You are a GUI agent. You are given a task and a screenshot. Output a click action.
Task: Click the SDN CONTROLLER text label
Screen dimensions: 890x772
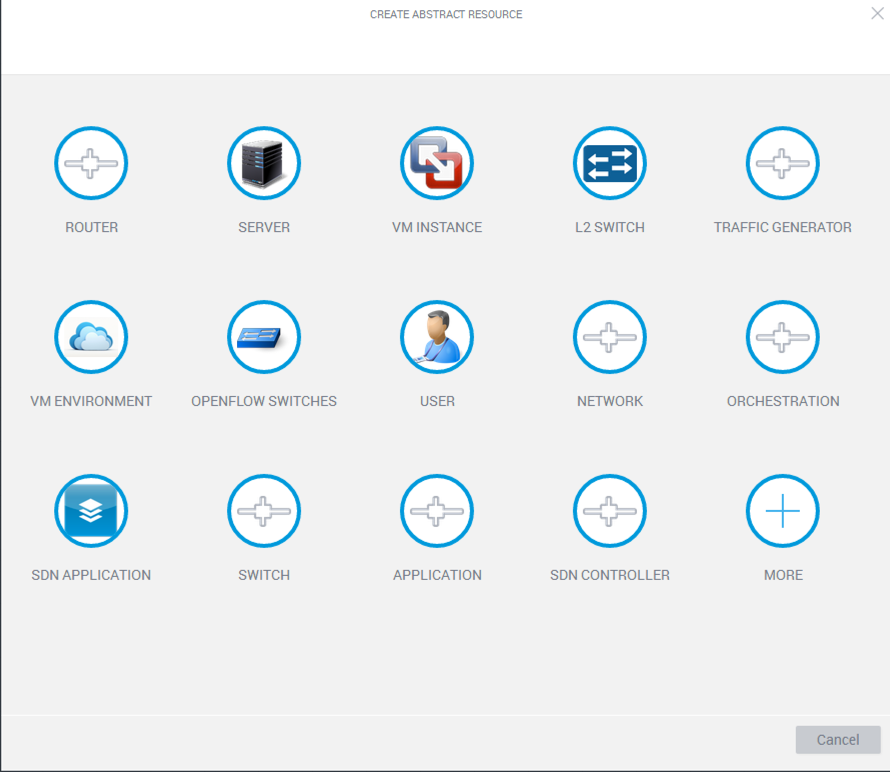[x=610, y=575]
